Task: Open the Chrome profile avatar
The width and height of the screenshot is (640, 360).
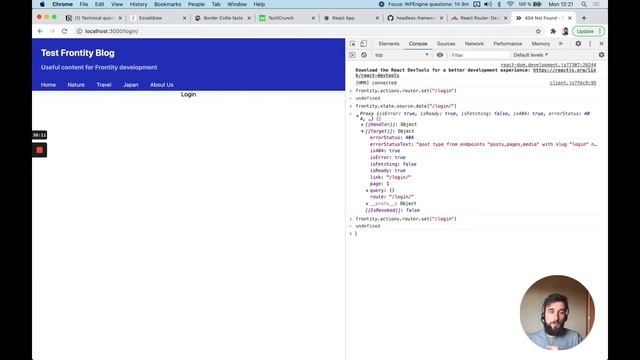Action: click(x=565, y=31)
